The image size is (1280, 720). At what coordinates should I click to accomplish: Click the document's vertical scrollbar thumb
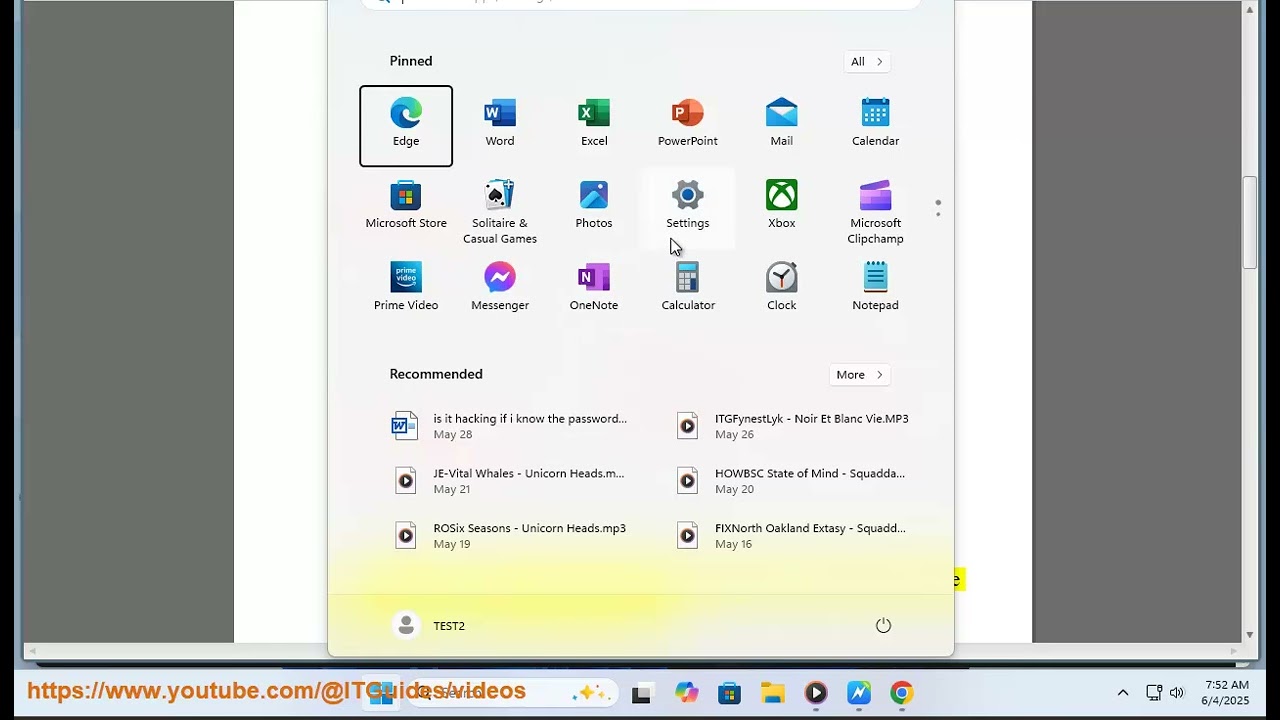(x=1250, y=222)
